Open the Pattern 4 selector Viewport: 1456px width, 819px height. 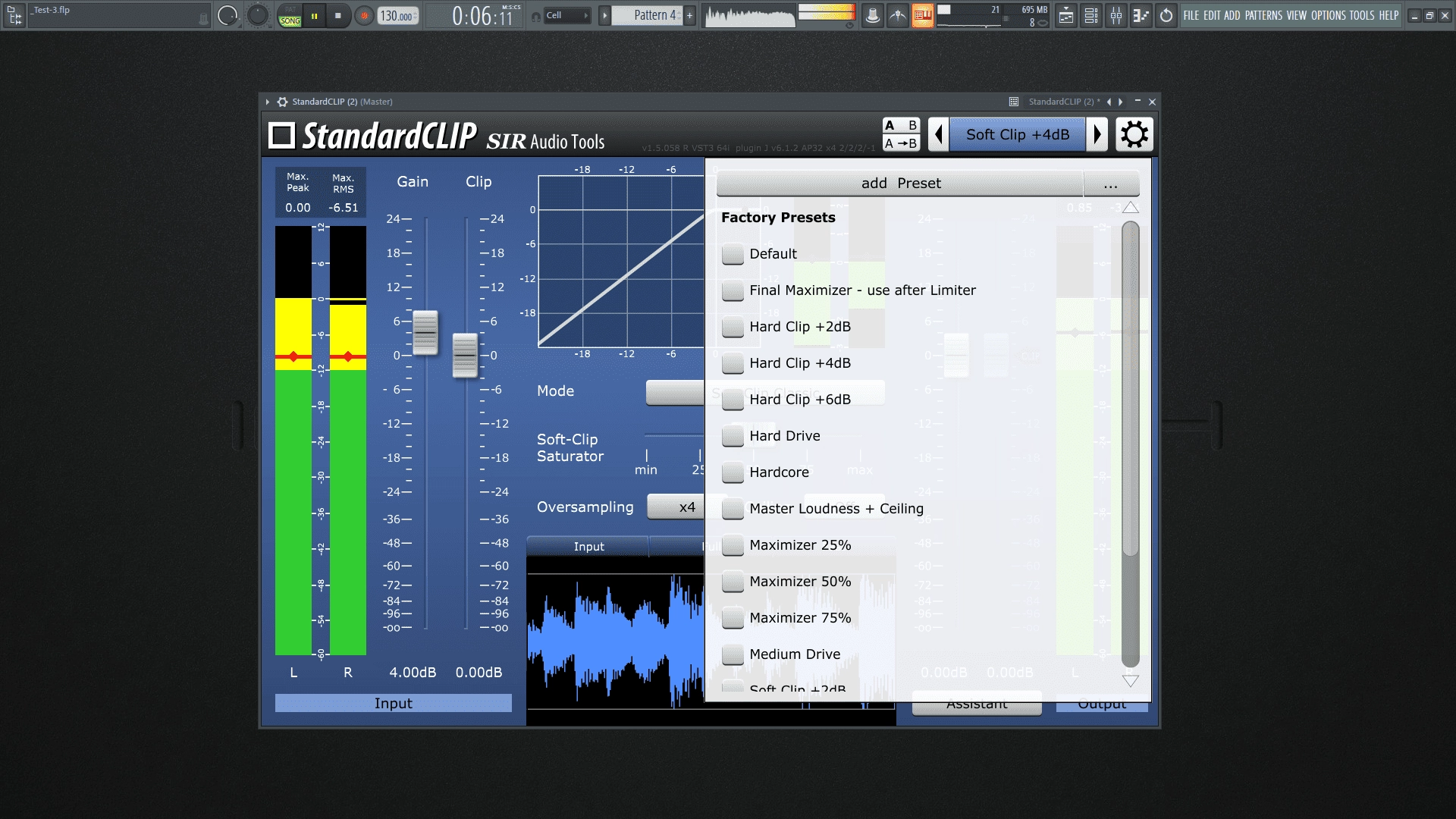point(647,15)
